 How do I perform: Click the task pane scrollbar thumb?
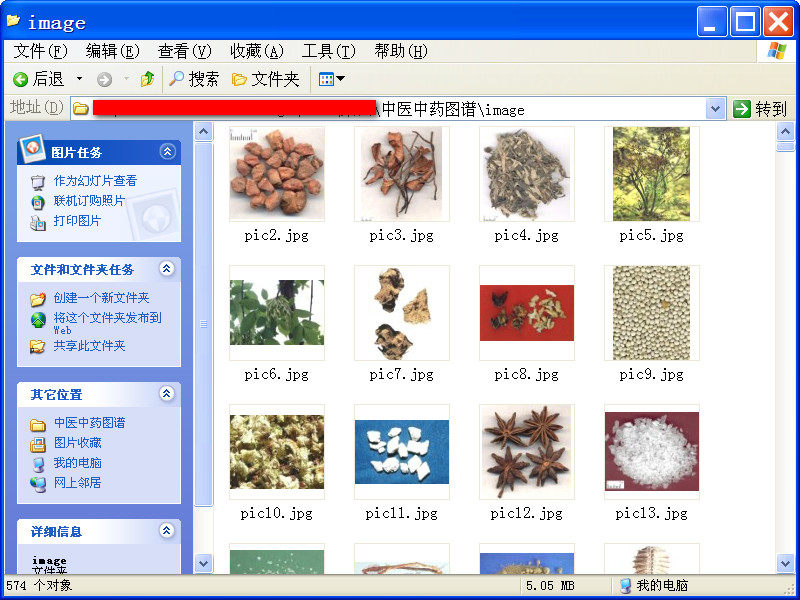point(203,324)
